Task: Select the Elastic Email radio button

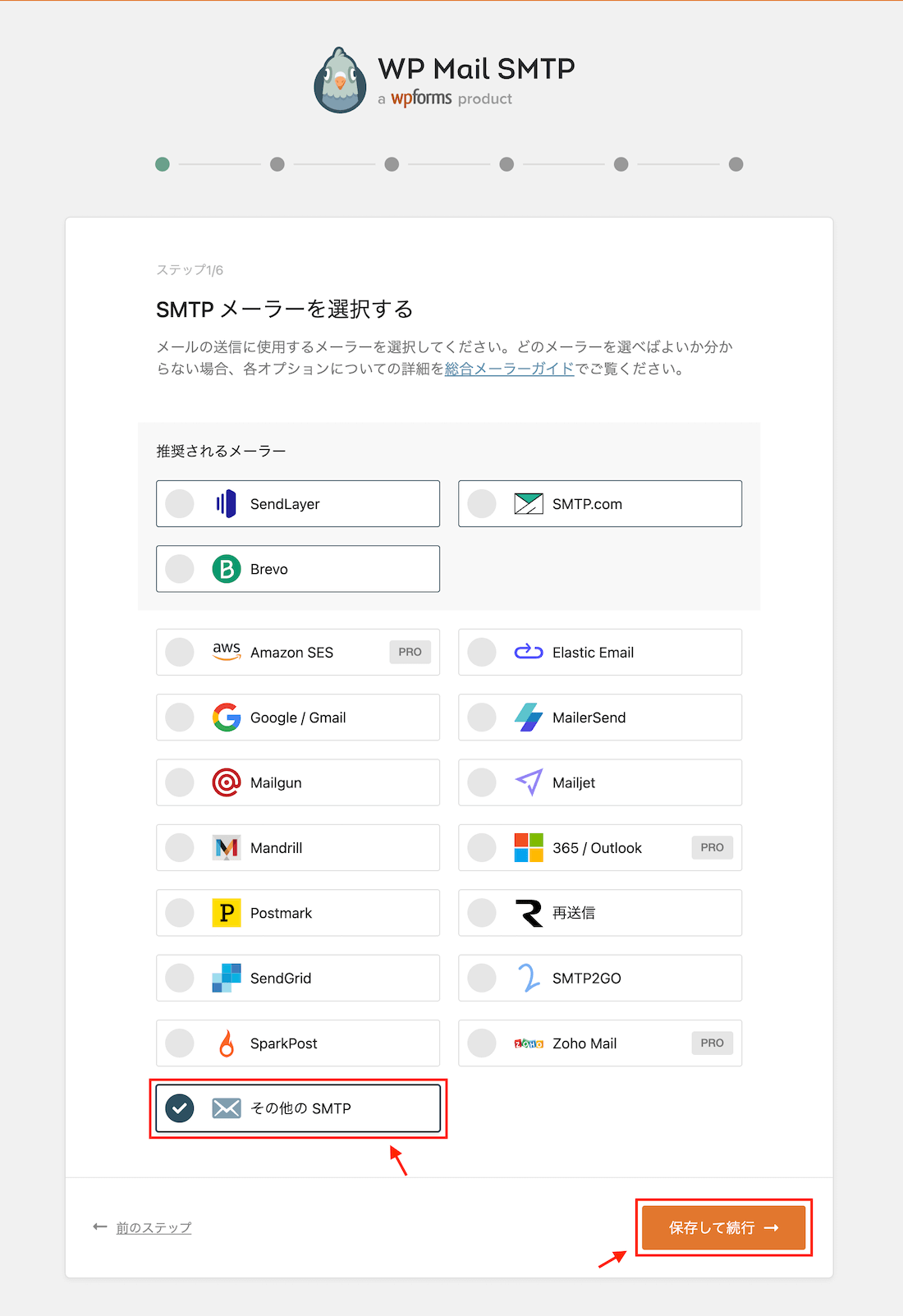Action: [482, 652]
